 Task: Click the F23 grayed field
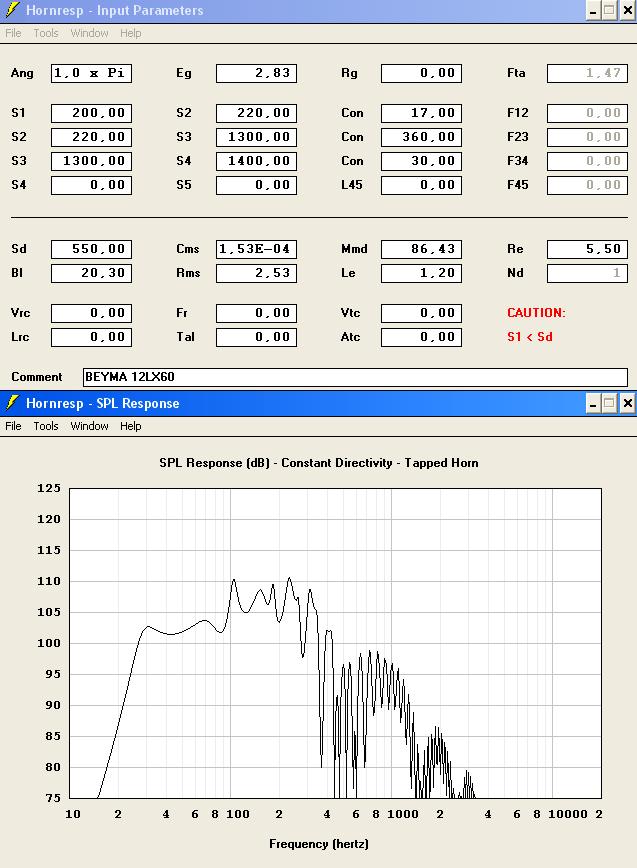click(587, 137)
